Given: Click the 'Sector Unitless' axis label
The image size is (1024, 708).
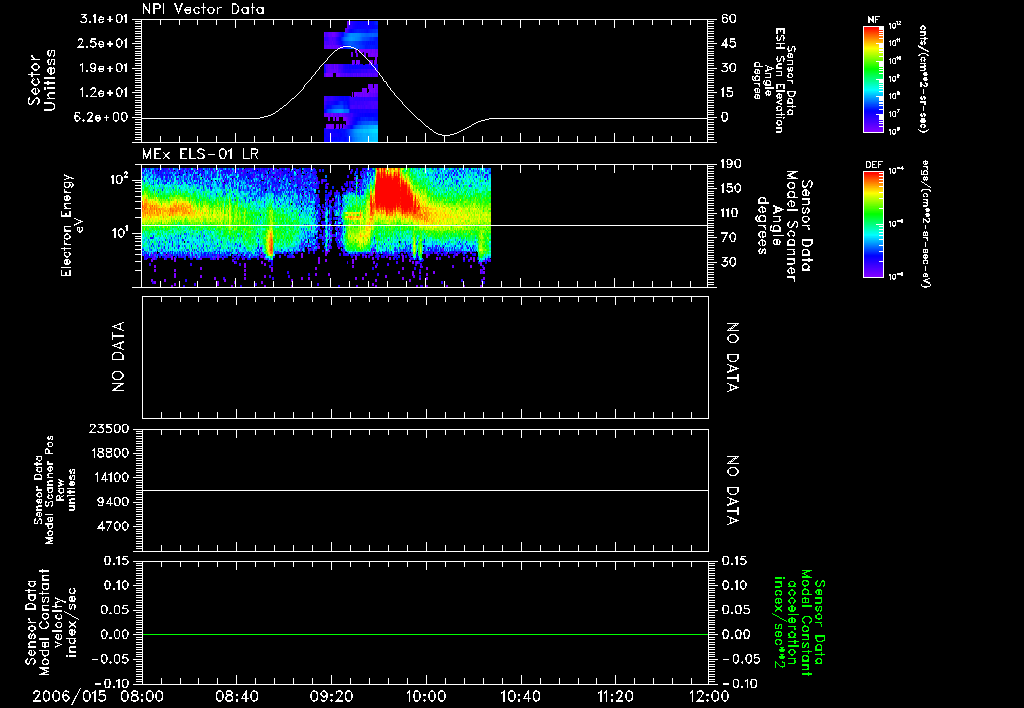Looking at the screenshot, I should tap(42, 80).
